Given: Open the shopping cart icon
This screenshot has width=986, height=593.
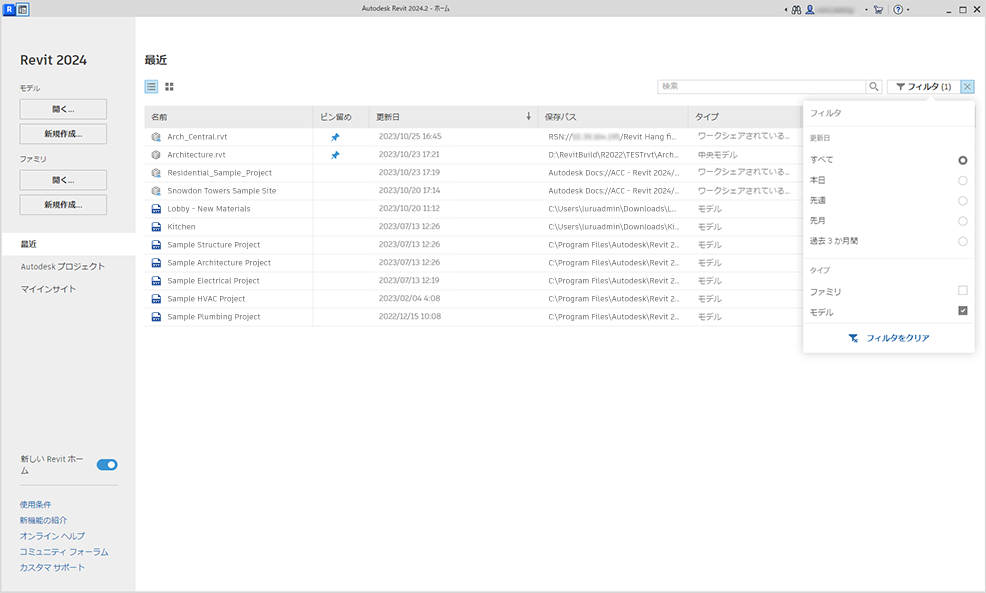Looking at the screenshot, I should (878, 9).
